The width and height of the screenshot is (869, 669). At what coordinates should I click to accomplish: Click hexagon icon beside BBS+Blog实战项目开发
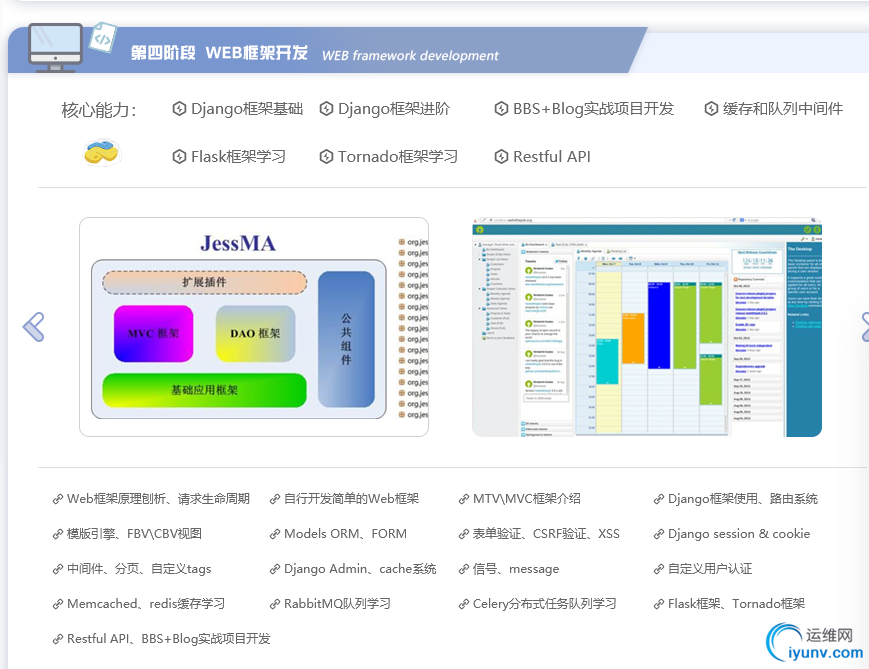[501, 109]
